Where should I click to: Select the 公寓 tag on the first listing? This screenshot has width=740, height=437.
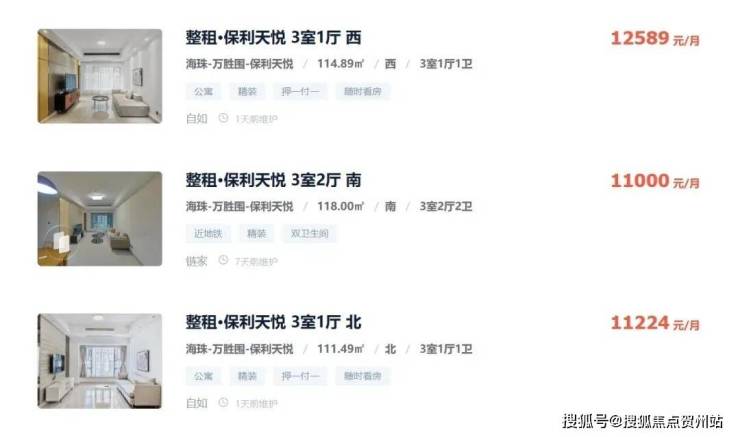tap(203, 92)
